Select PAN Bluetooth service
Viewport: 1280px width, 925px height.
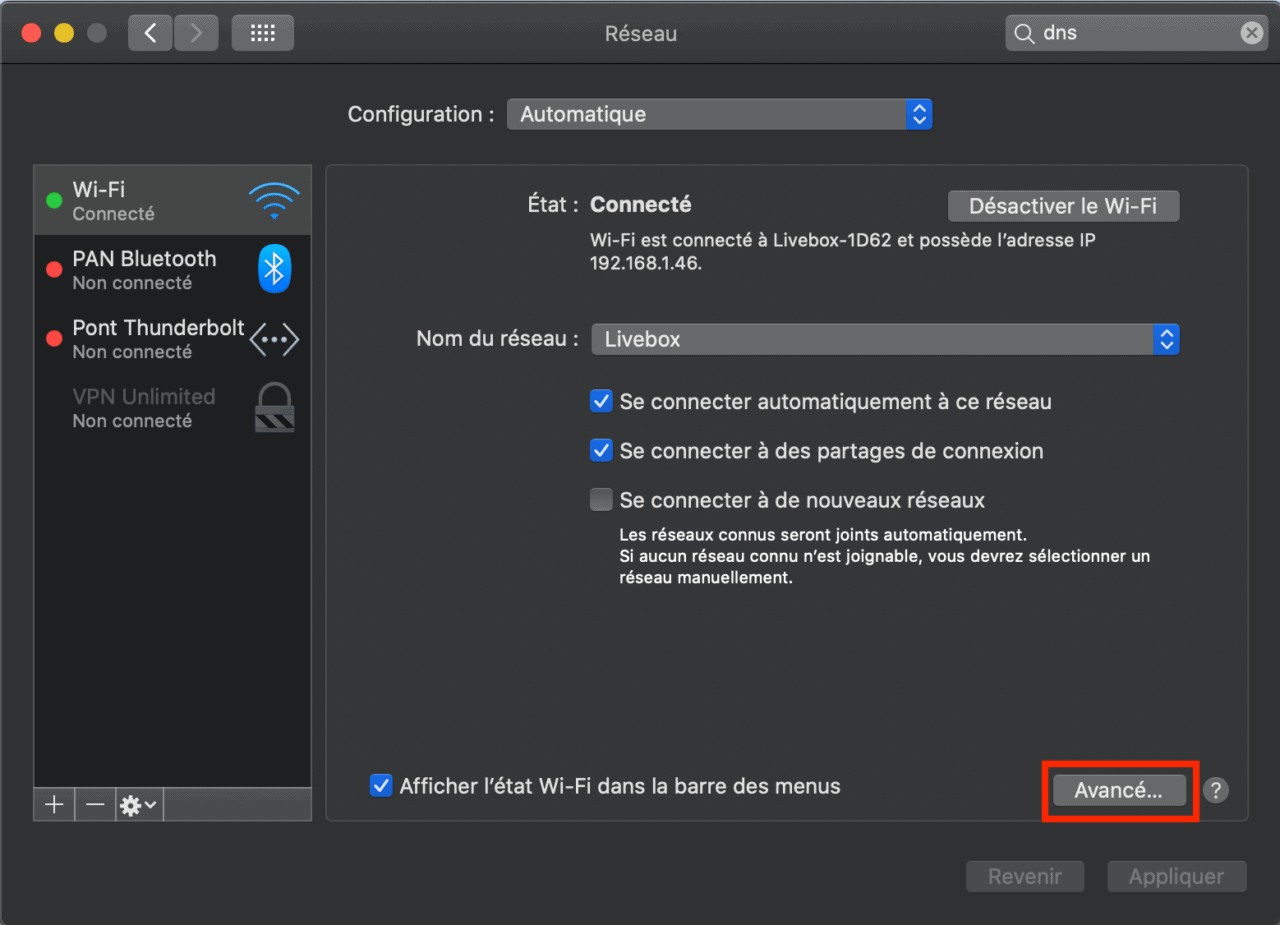pyautogui.click(x=172, y=270)
